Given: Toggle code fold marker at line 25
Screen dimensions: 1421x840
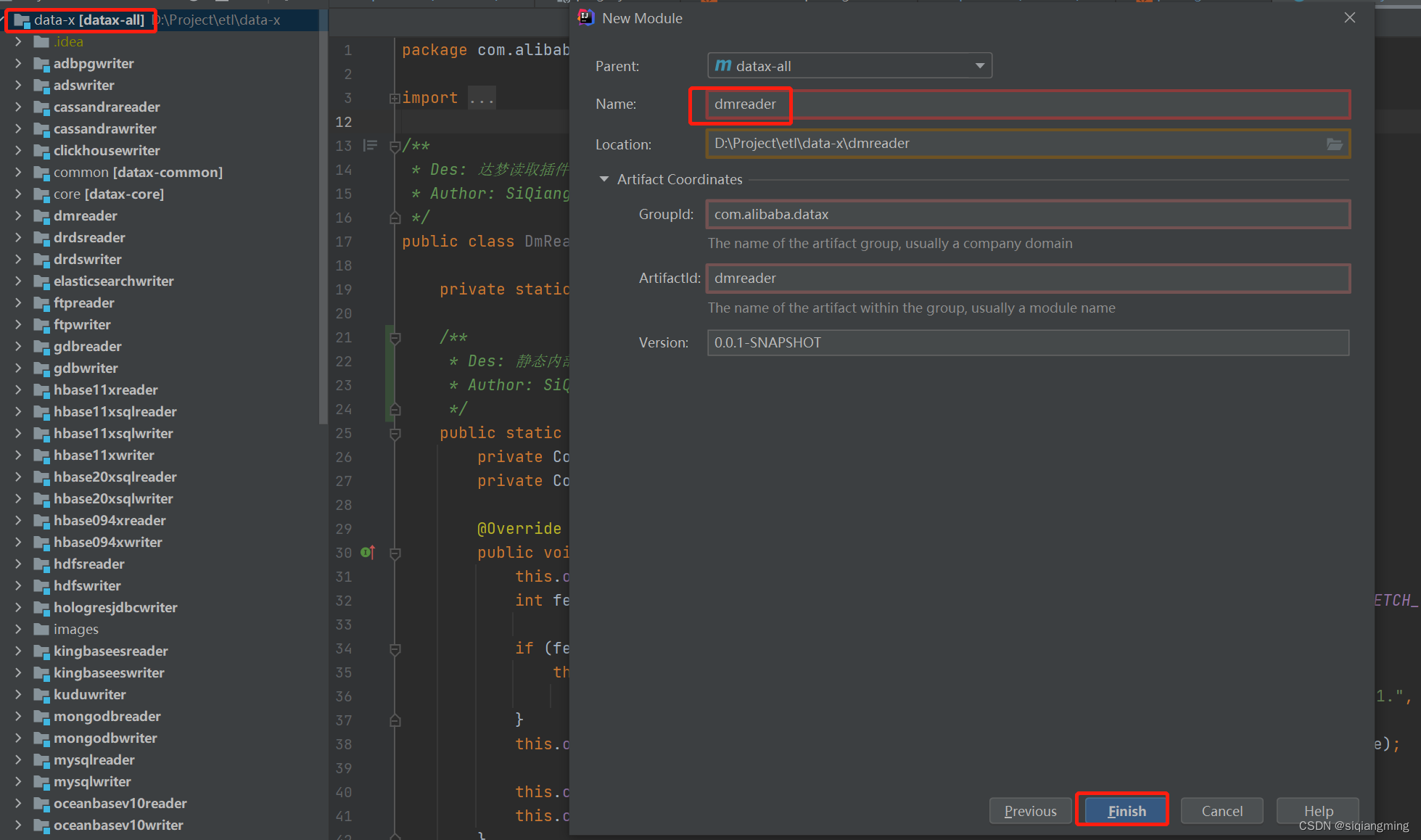Looking at the screenshot, I should 395,434.
